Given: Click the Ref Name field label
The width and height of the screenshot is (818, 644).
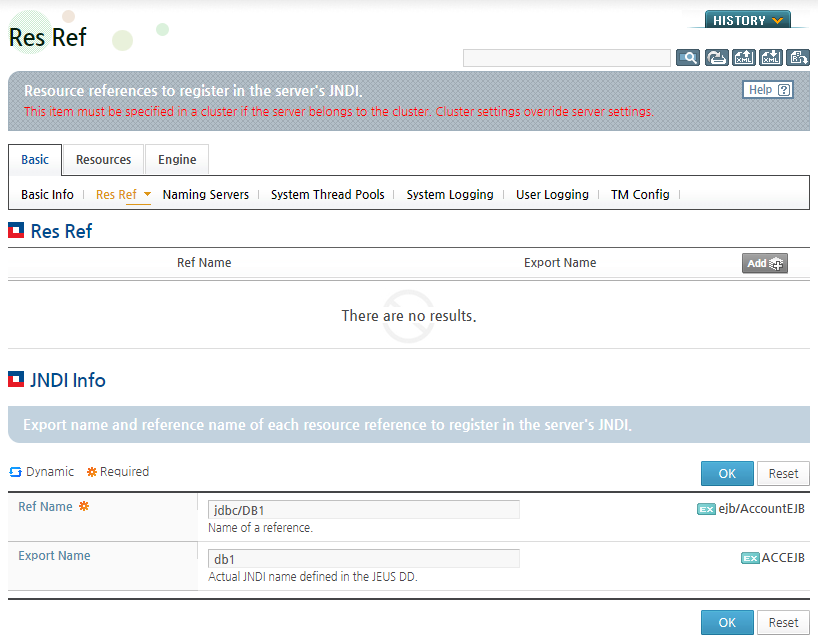Looking at the screenshot, I should pos(45,507).
